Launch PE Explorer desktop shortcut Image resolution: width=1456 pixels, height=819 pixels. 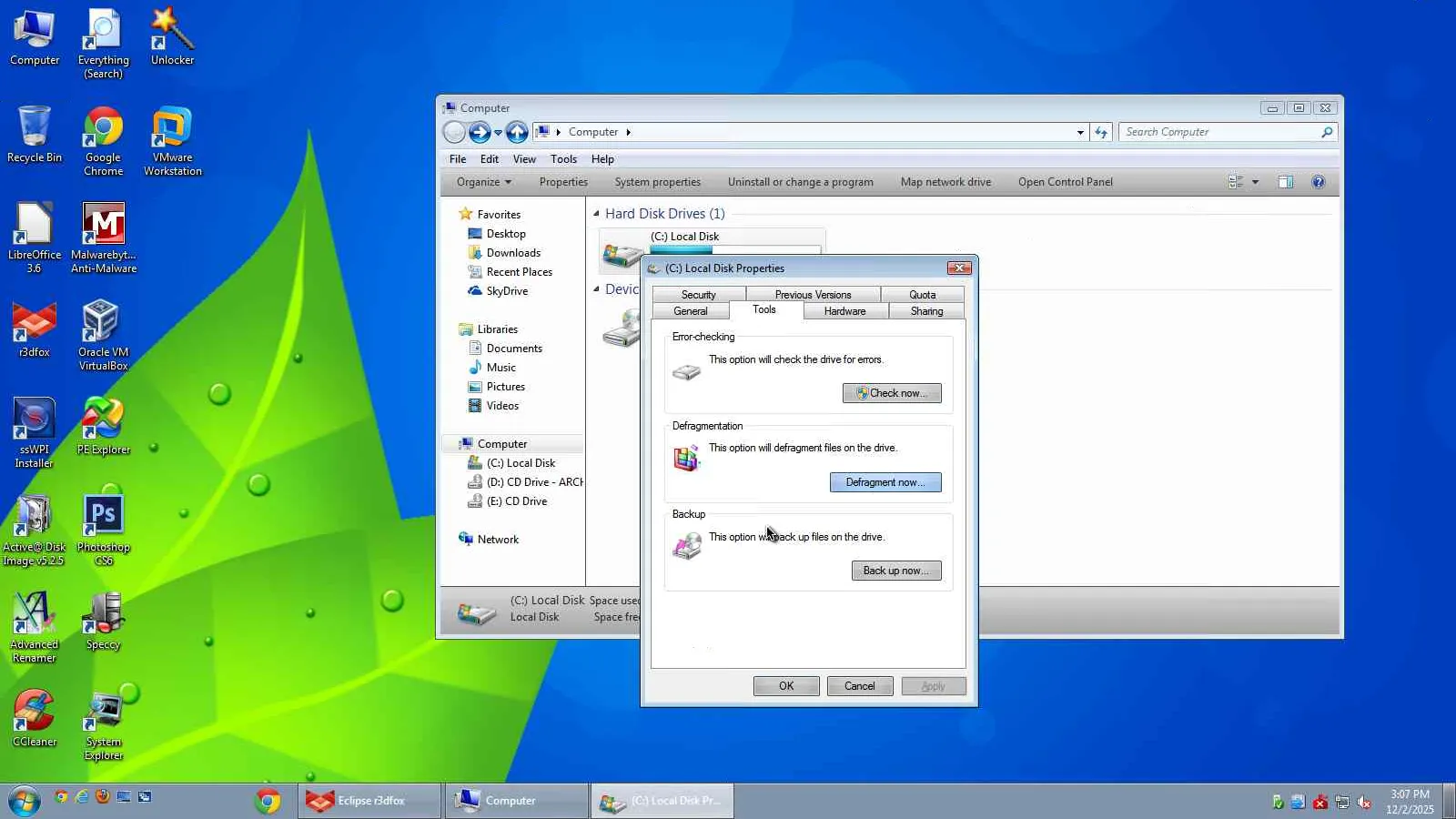click(103, 427)
